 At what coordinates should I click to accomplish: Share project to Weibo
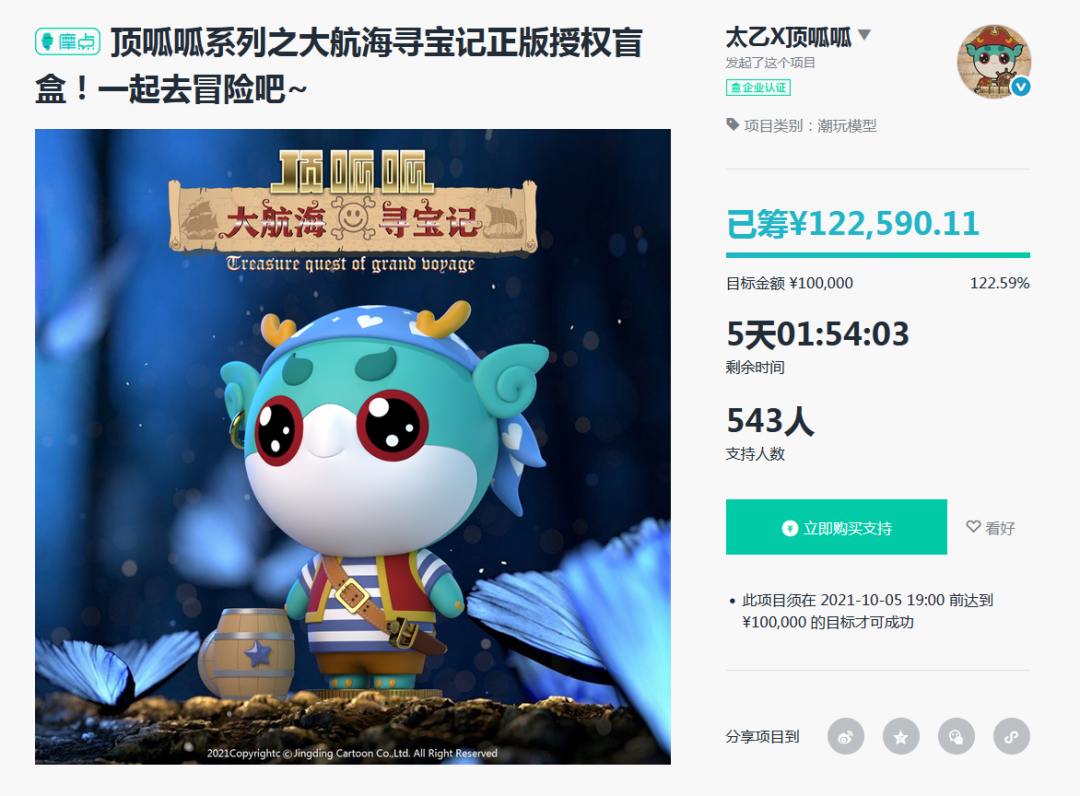(845, 736)
